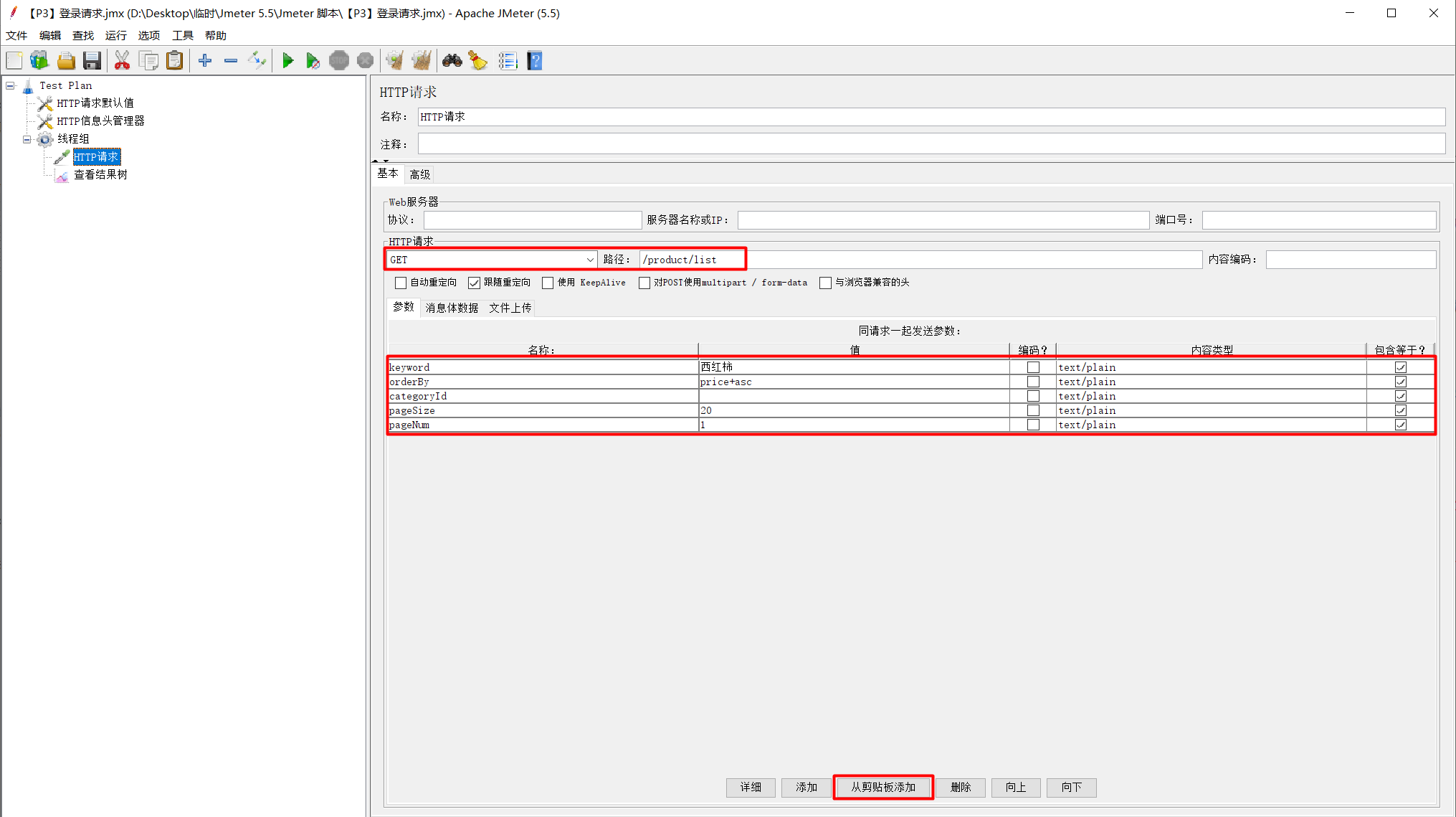Uncheck 包含等于 for pageSize row
This screenshot has width=1456, height=817.
point(1400,410)
